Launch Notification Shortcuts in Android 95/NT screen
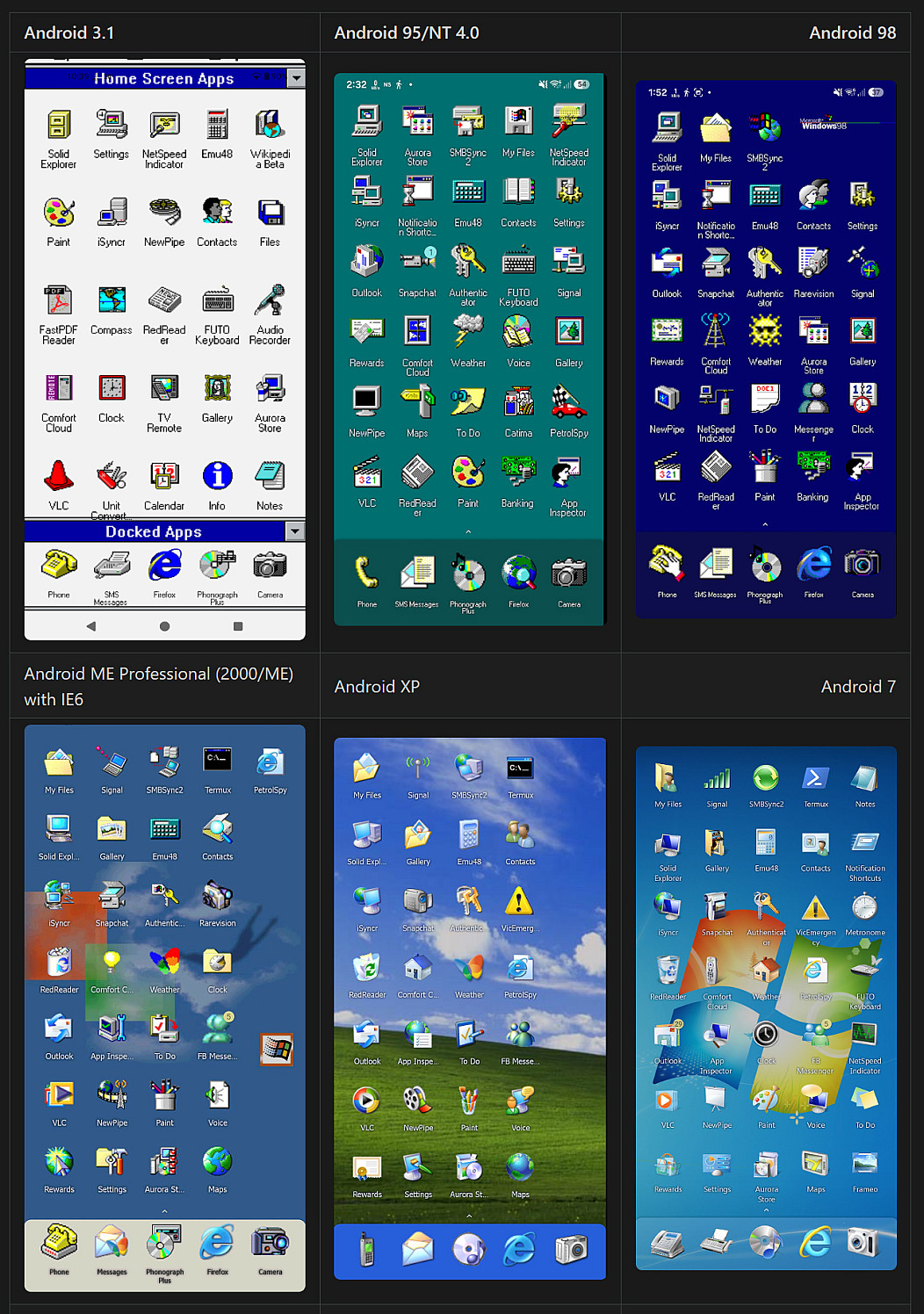 [x=417, y=191]
